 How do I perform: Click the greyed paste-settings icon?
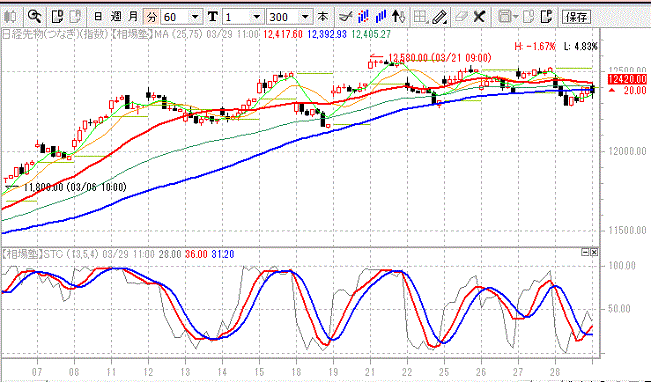click(75, 17)
